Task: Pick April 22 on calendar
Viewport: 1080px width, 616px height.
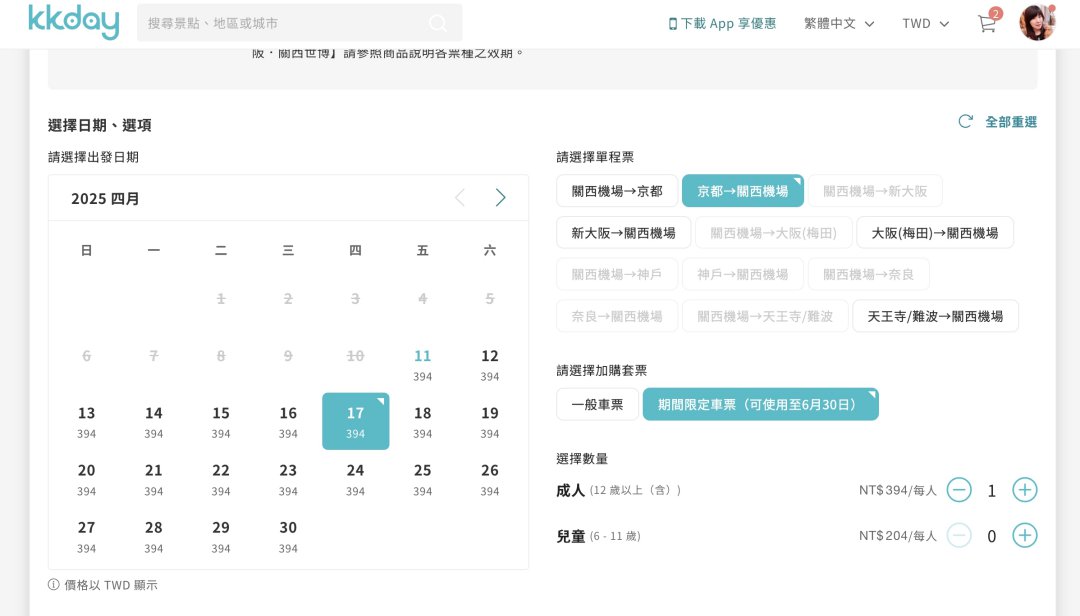Action: pyautogui.click(x=220, y=479)
